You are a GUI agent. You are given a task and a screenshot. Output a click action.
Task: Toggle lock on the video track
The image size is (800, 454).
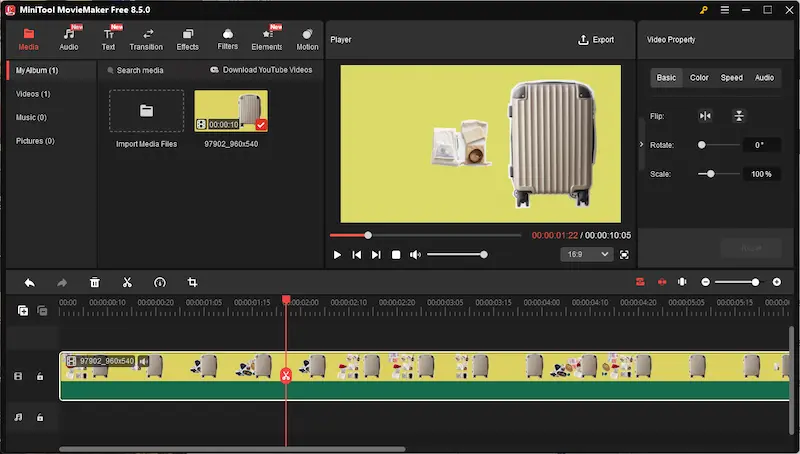point(40,376)
